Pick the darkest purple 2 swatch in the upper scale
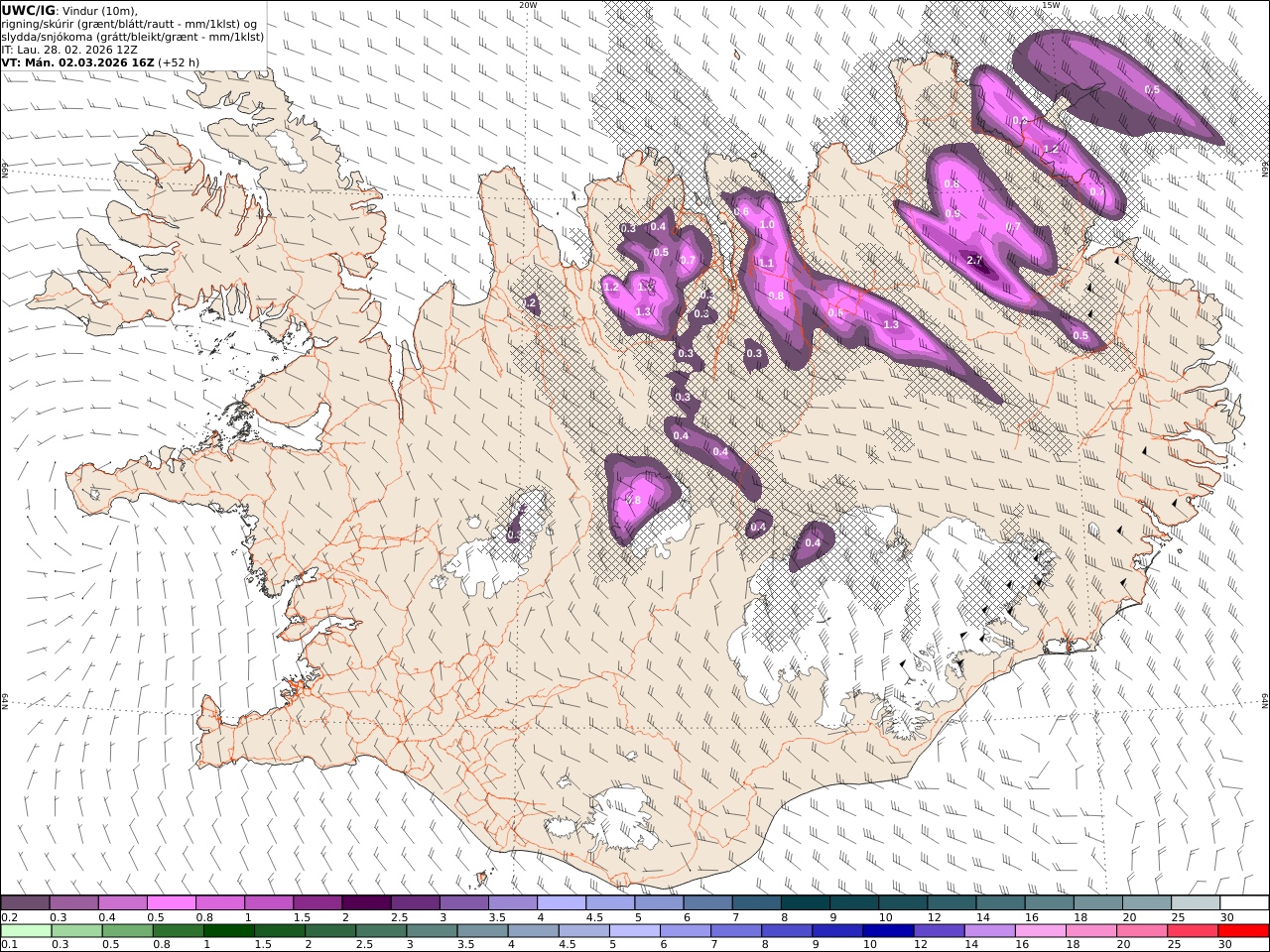 pyautogui.click(x=366, y=902)
